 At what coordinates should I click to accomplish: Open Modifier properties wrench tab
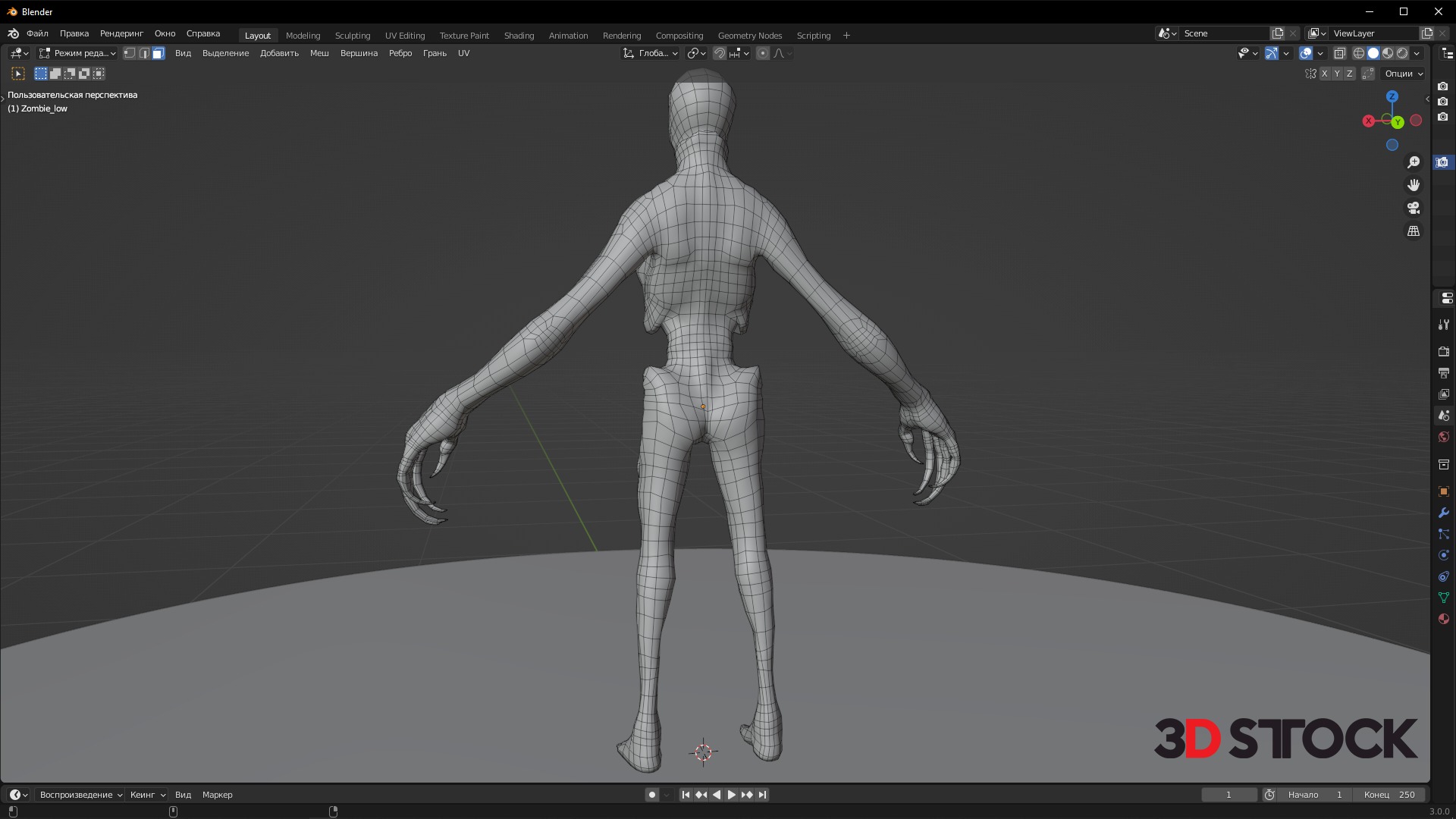pos(1443,513)
